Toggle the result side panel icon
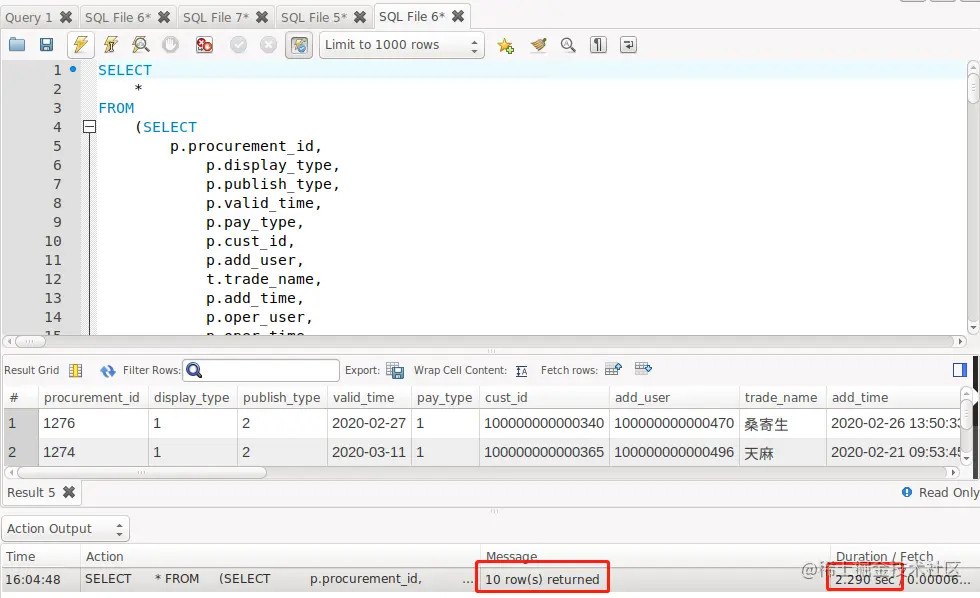980x598 pixels. 960,370
